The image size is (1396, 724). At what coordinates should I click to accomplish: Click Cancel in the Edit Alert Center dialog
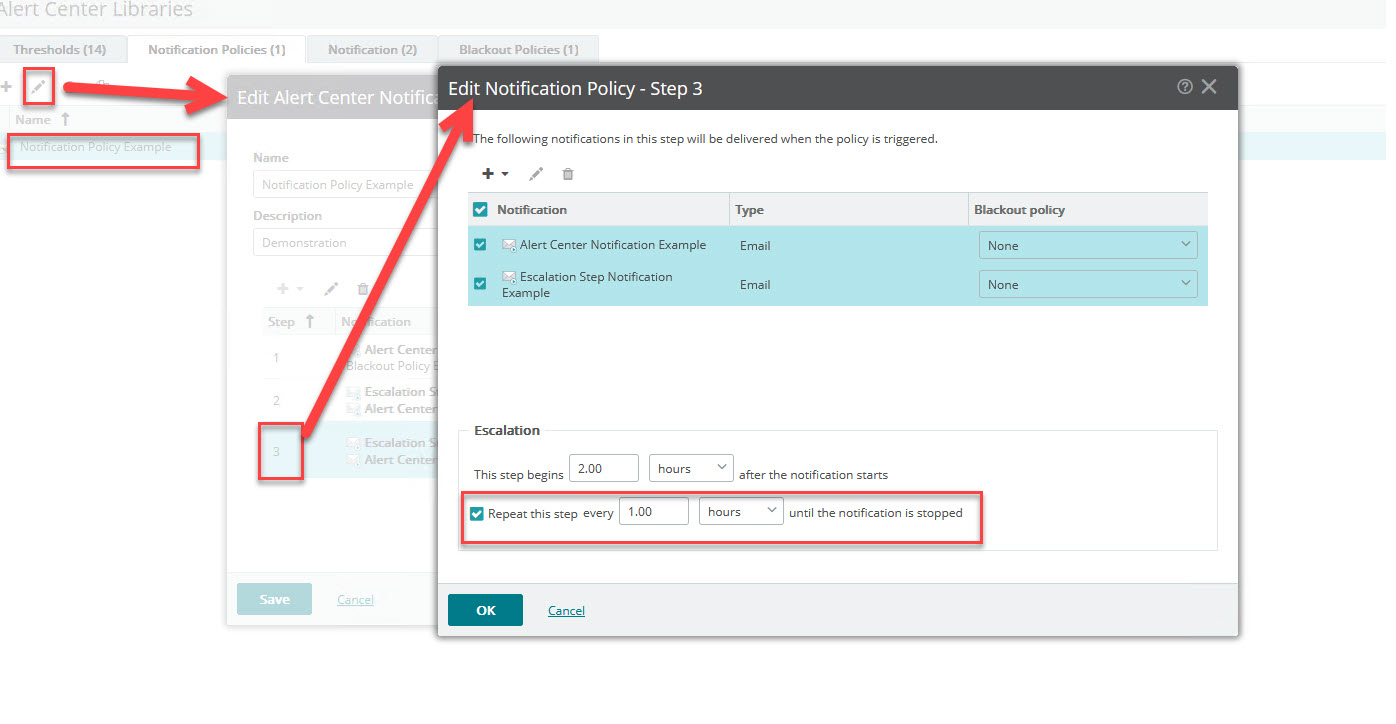point(355,599)
